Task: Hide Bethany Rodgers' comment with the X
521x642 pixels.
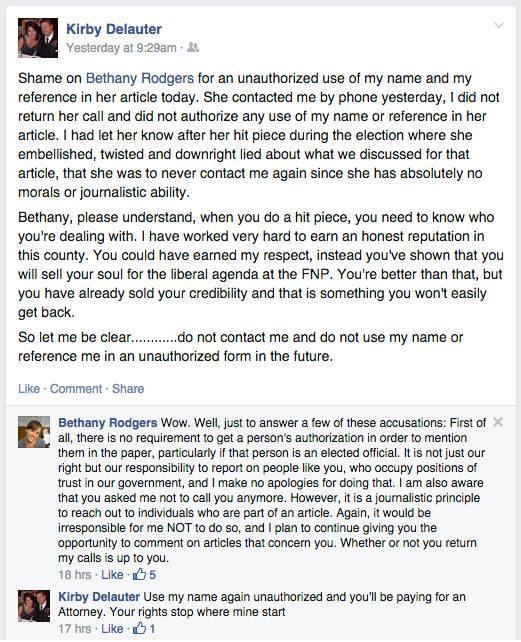Action: click(x=498, y=422)
